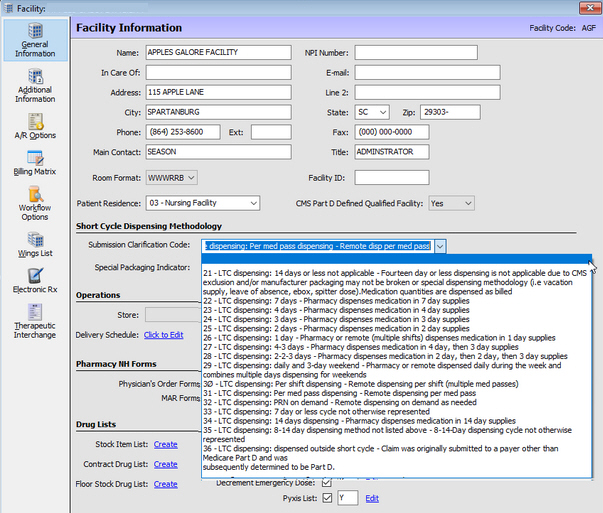The height and width of the screenshot is (513, 603).
Task: Select option 36 - dispensed outside short cycle
Action: coord(396,458)
